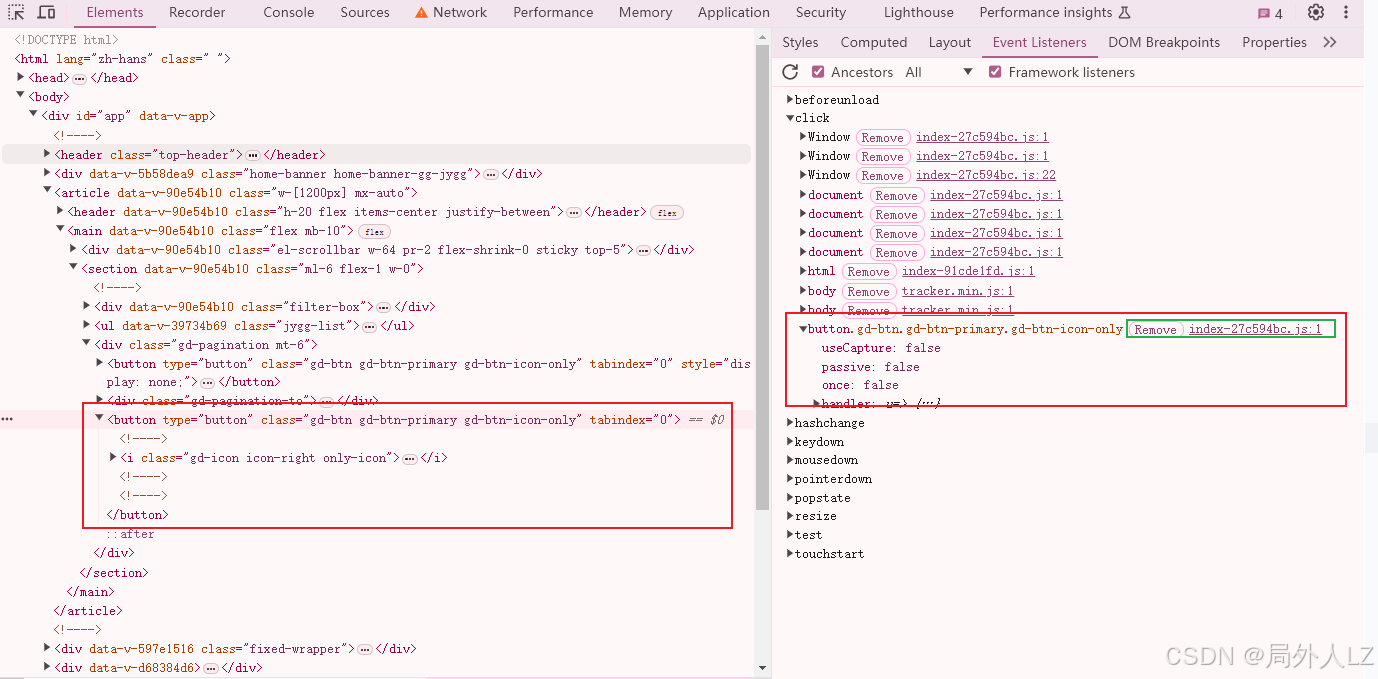The height and width of the screenshot is (679, 1378).
Task: Open three-dot actions beside selected button node
Action: pos(7,420)
